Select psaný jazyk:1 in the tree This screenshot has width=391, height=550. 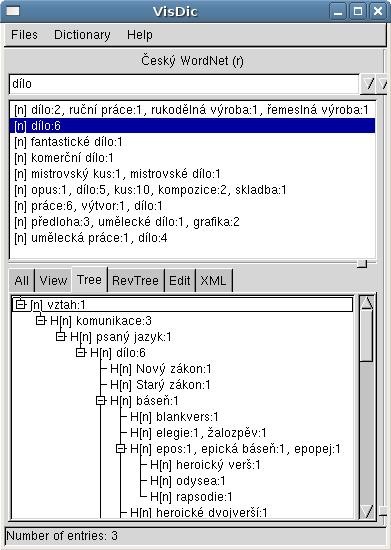(121, 337)
